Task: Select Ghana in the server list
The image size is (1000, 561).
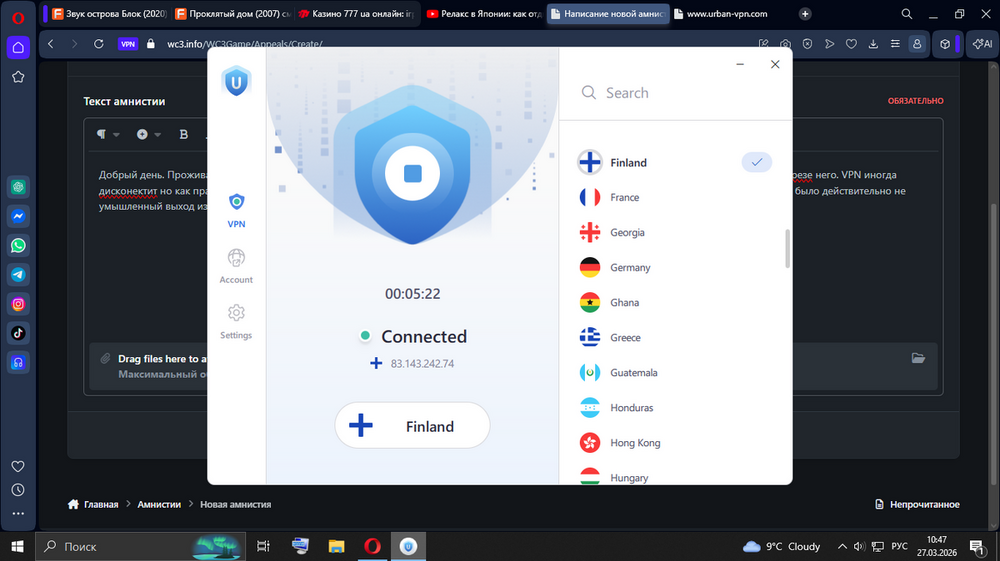Action: pyautogui.click(x=675, y=303)
